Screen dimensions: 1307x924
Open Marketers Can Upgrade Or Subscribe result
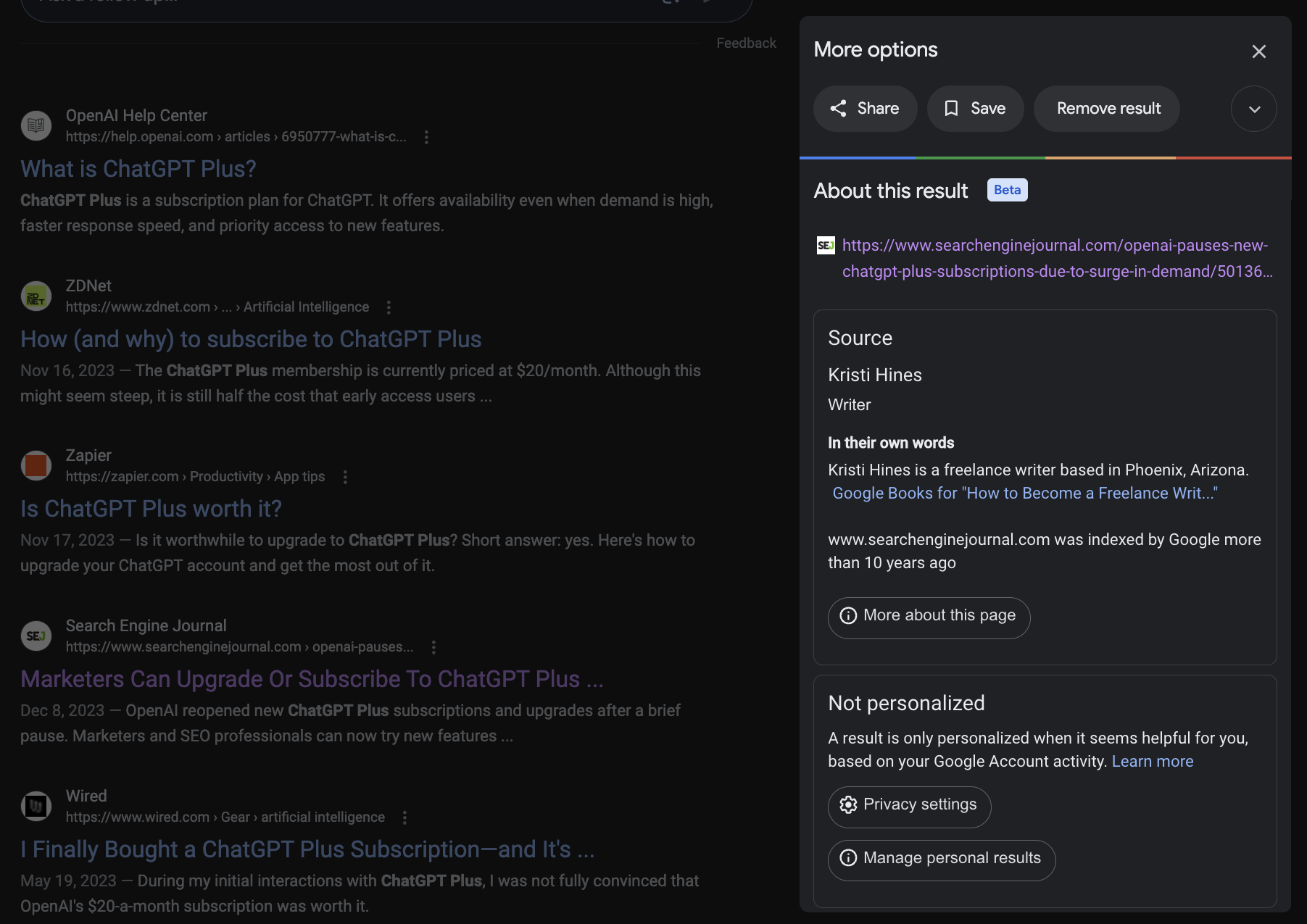[312, 678]
